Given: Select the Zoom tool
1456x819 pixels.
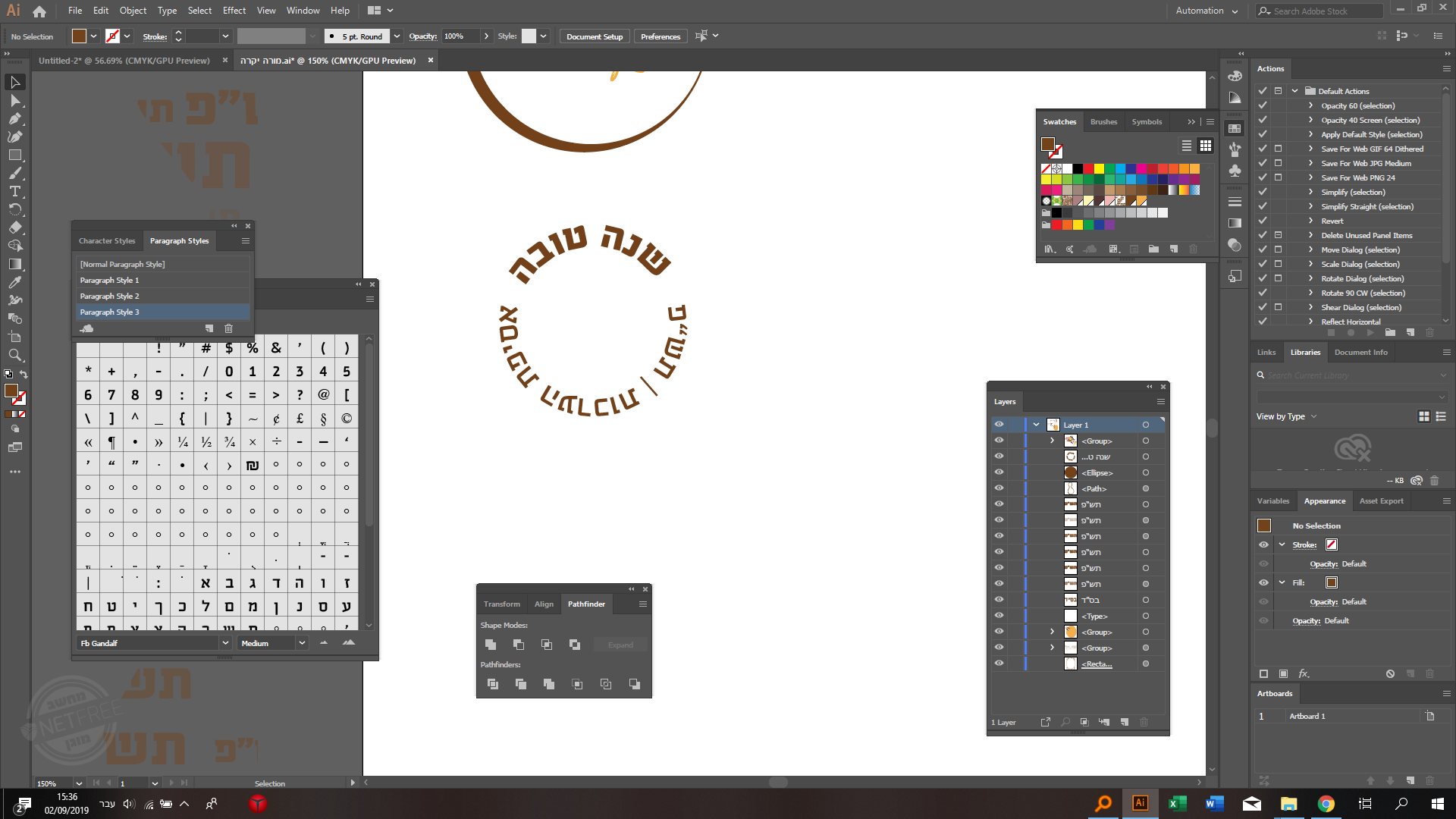Looking at the screenshot, I should (x=14, y=355).
